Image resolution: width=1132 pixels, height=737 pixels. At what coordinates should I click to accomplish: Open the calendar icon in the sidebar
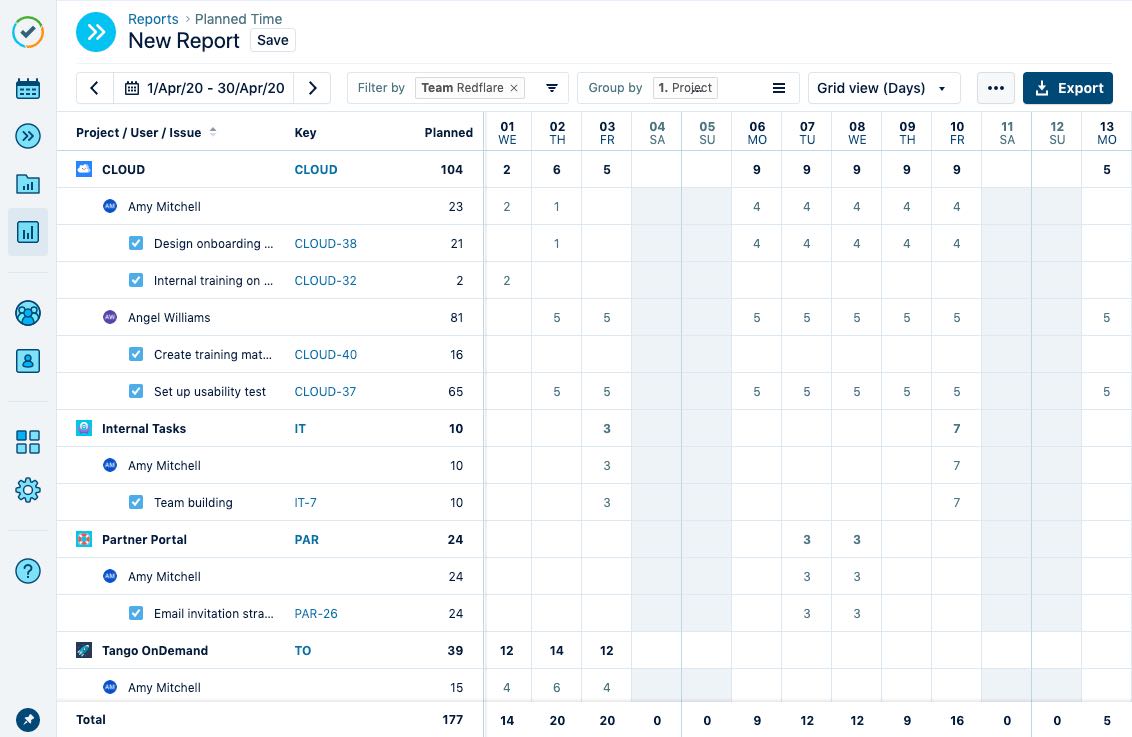28,89
